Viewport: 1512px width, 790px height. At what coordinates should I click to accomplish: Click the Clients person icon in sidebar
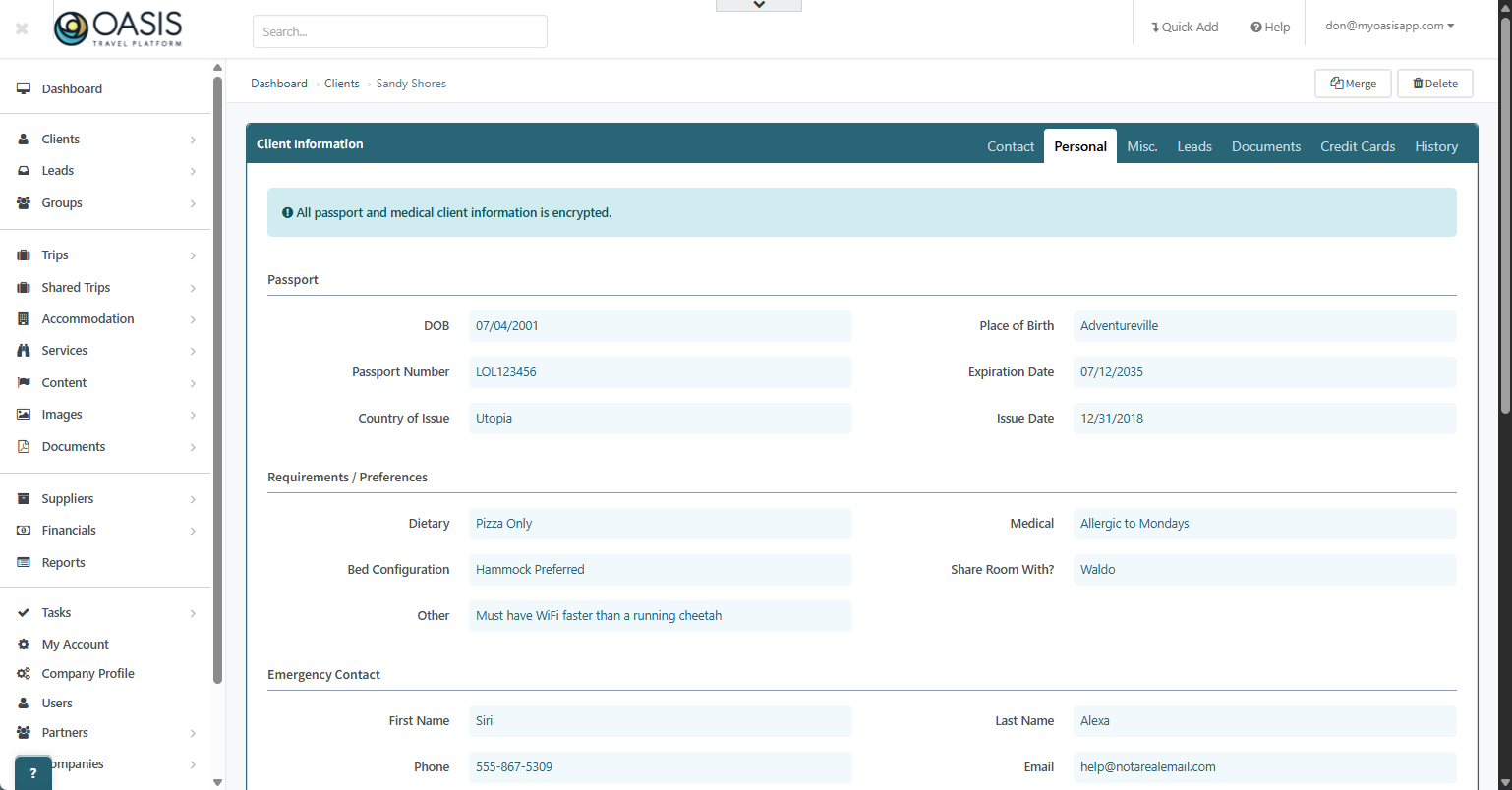[x=24, y=140]
